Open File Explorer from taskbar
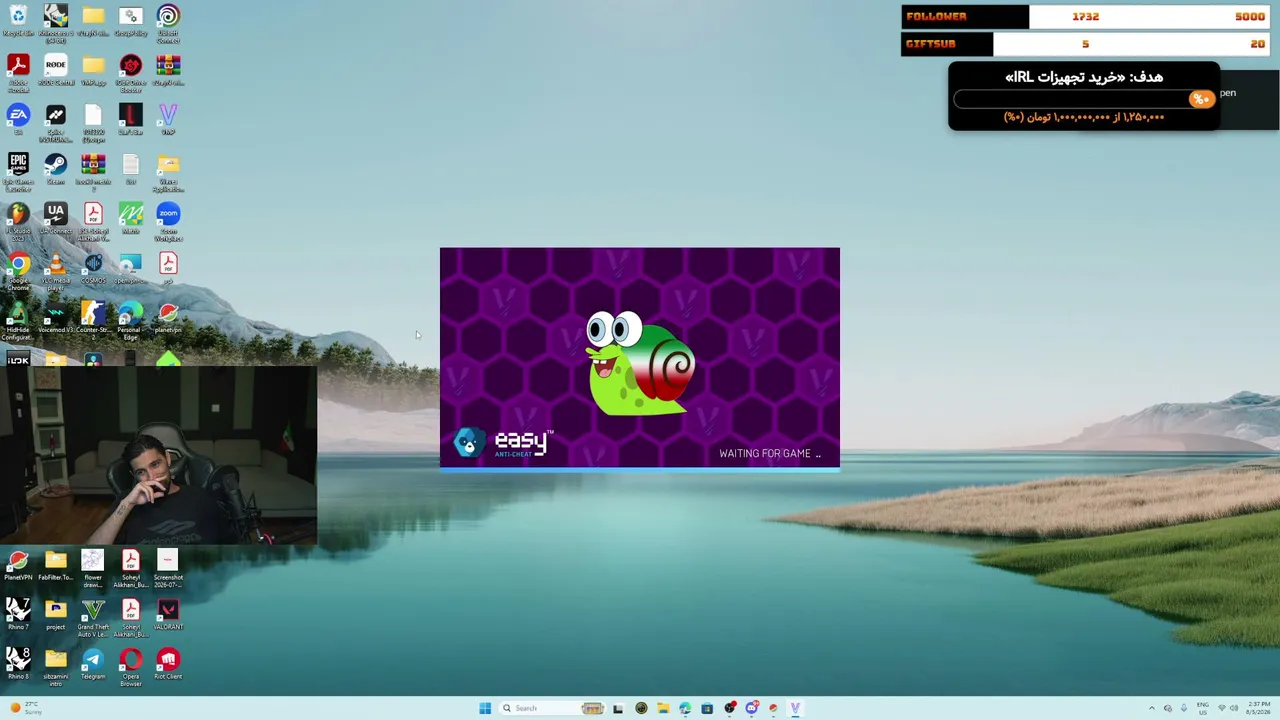The height and width of the screenshot is (720, 1280). click(x=663, y=708)
